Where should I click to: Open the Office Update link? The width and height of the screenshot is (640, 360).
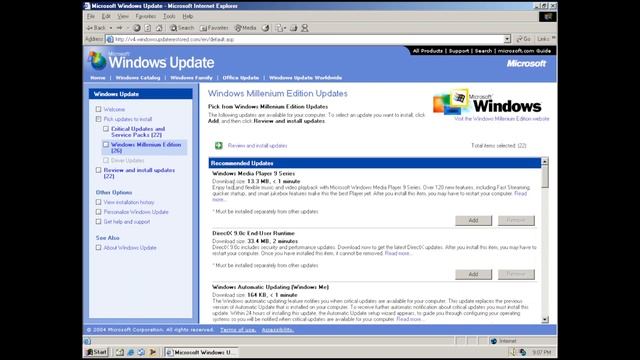(x=241, y=78)
